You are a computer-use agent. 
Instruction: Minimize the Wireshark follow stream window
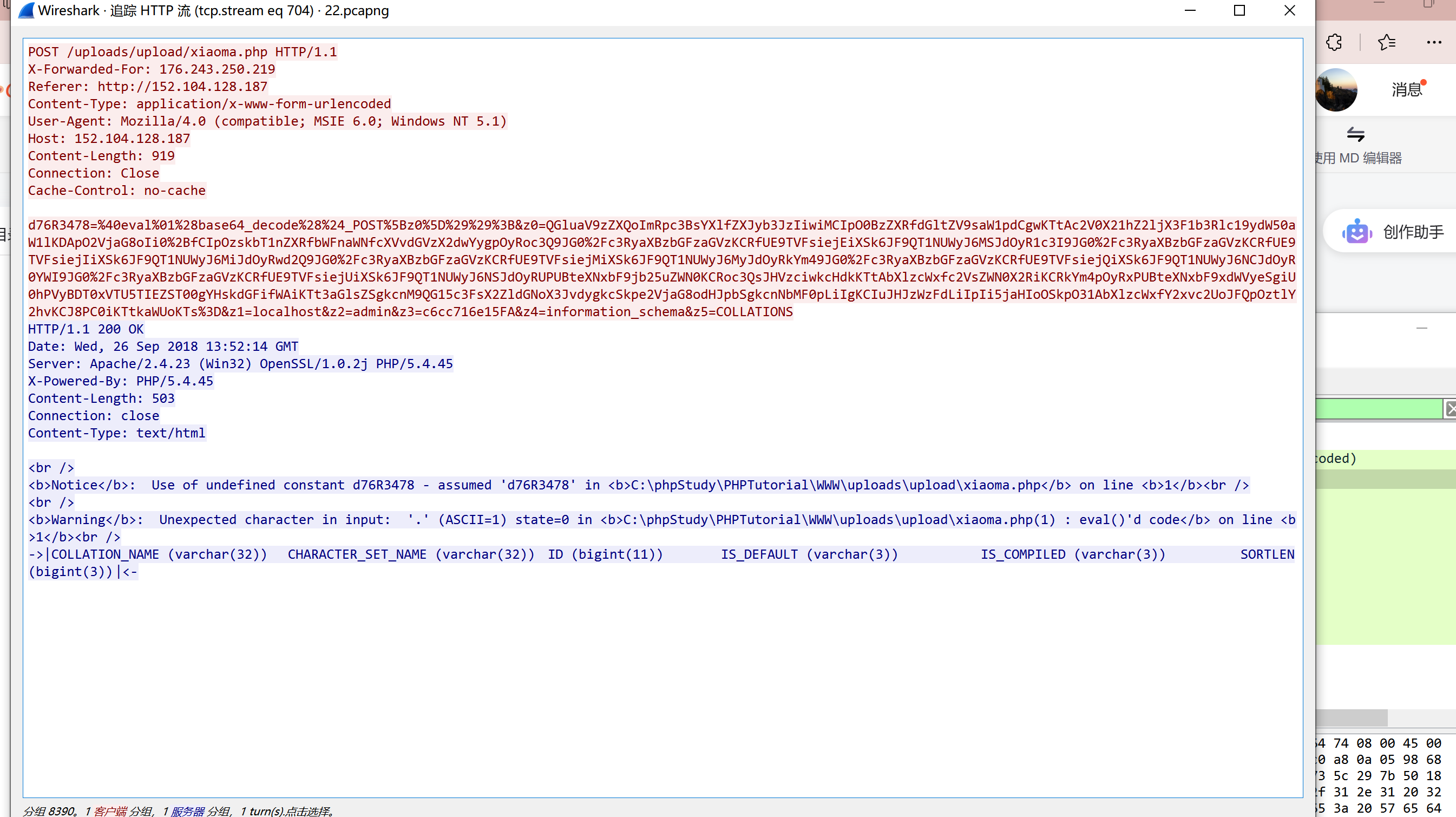(1190, 11)
